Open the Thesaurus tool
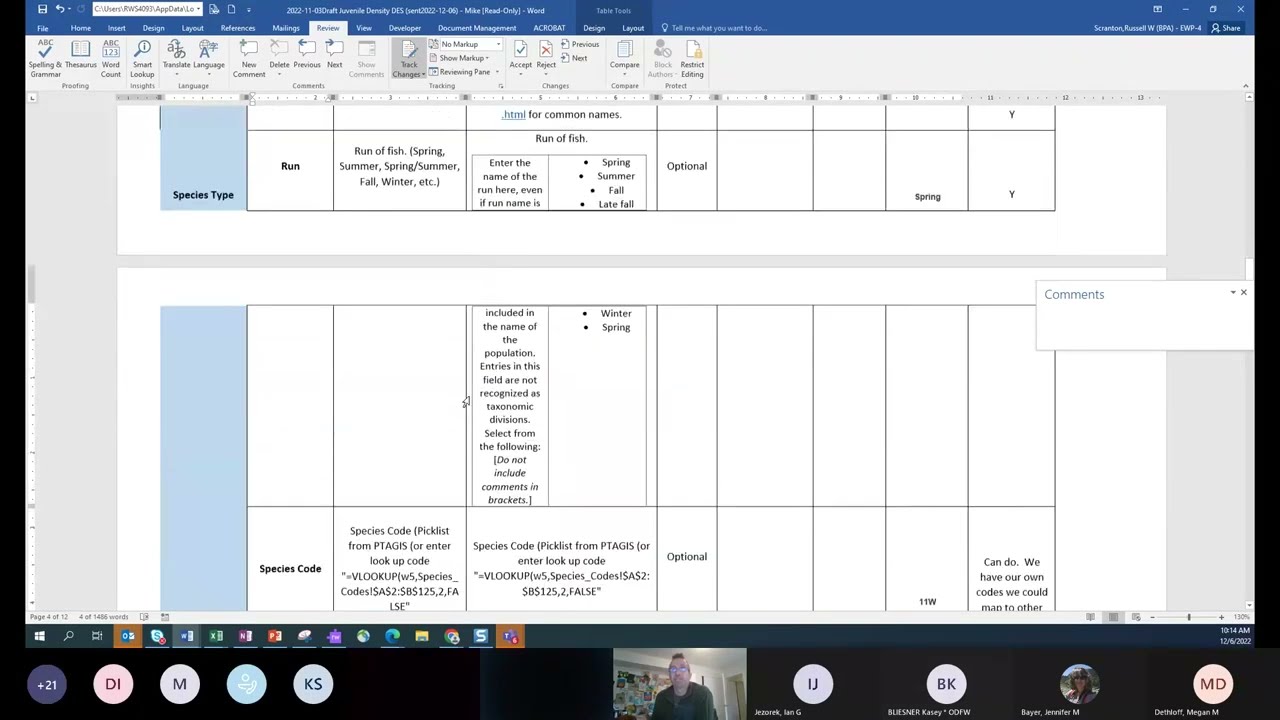Viewport: 1280px width, 720px height. [x=81, y=58]
